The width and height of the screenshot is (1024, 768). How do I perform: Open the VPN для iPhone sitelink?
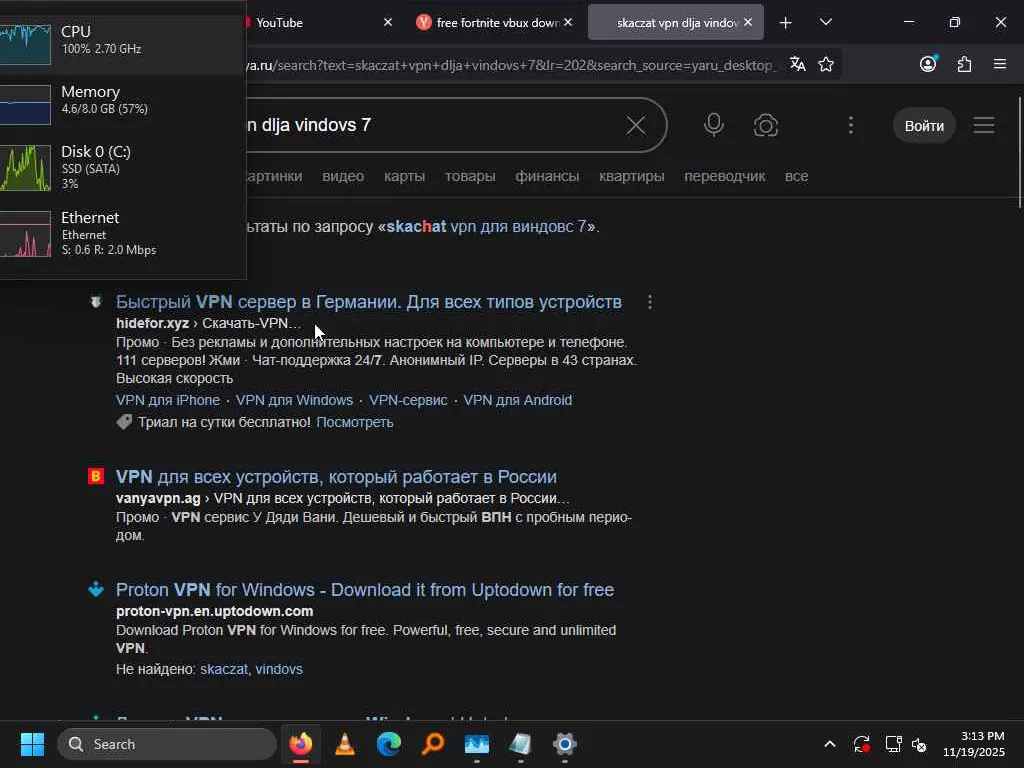[x=168, y=400]
